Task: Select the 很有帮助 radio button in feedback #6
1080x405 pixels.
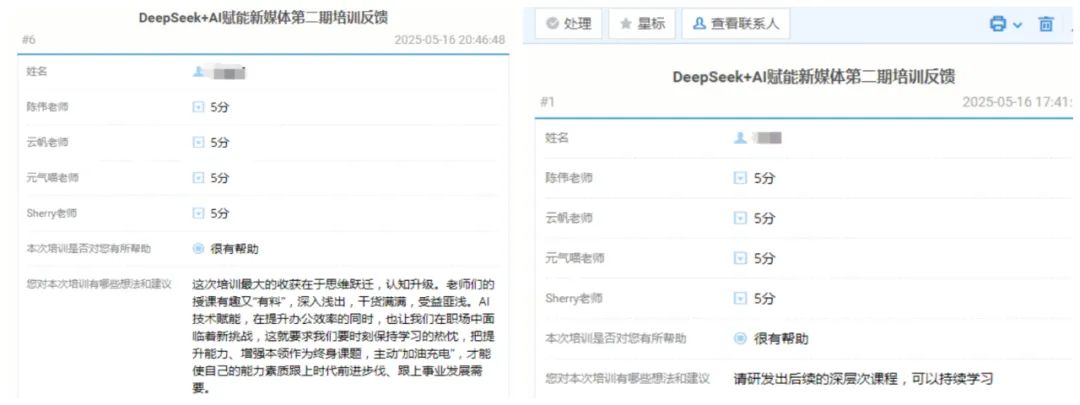Action: pyautogui.click(x=198, y=249)
